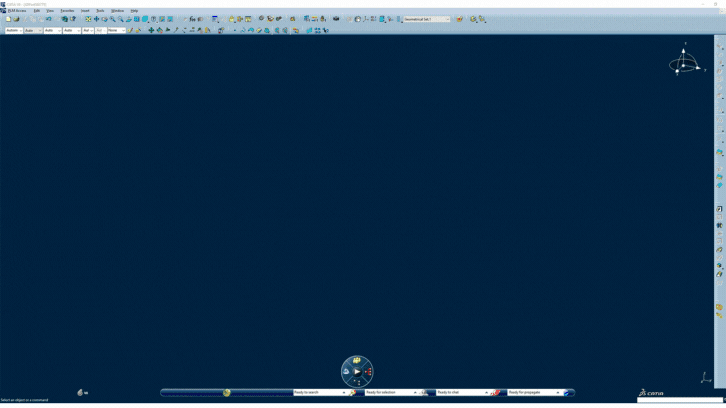Open the Geometrical Set.1 dropdown
The width and height of the screenshot is (726, 408).
[446, 19]
